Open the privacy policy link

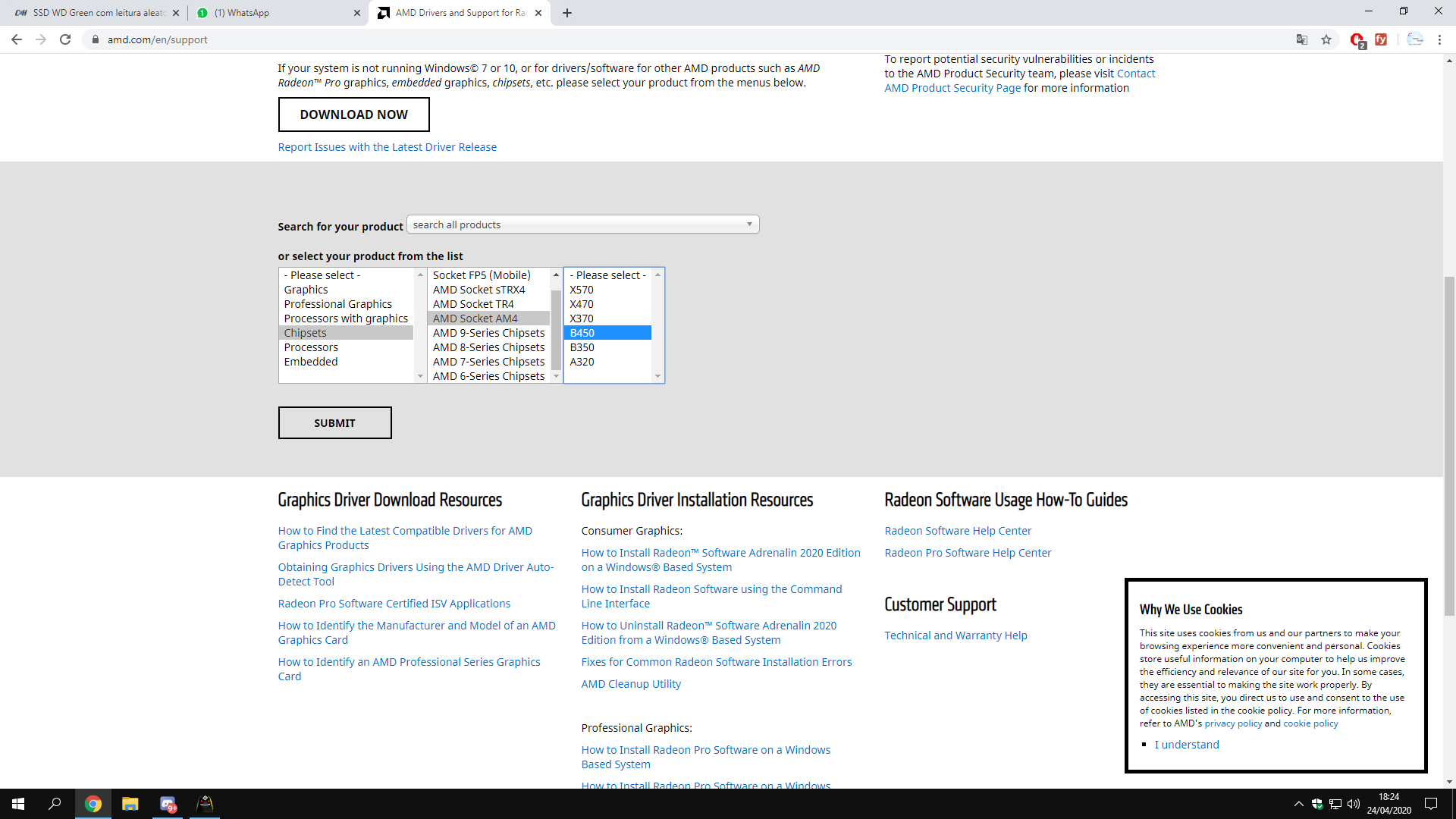(1233, 723)
